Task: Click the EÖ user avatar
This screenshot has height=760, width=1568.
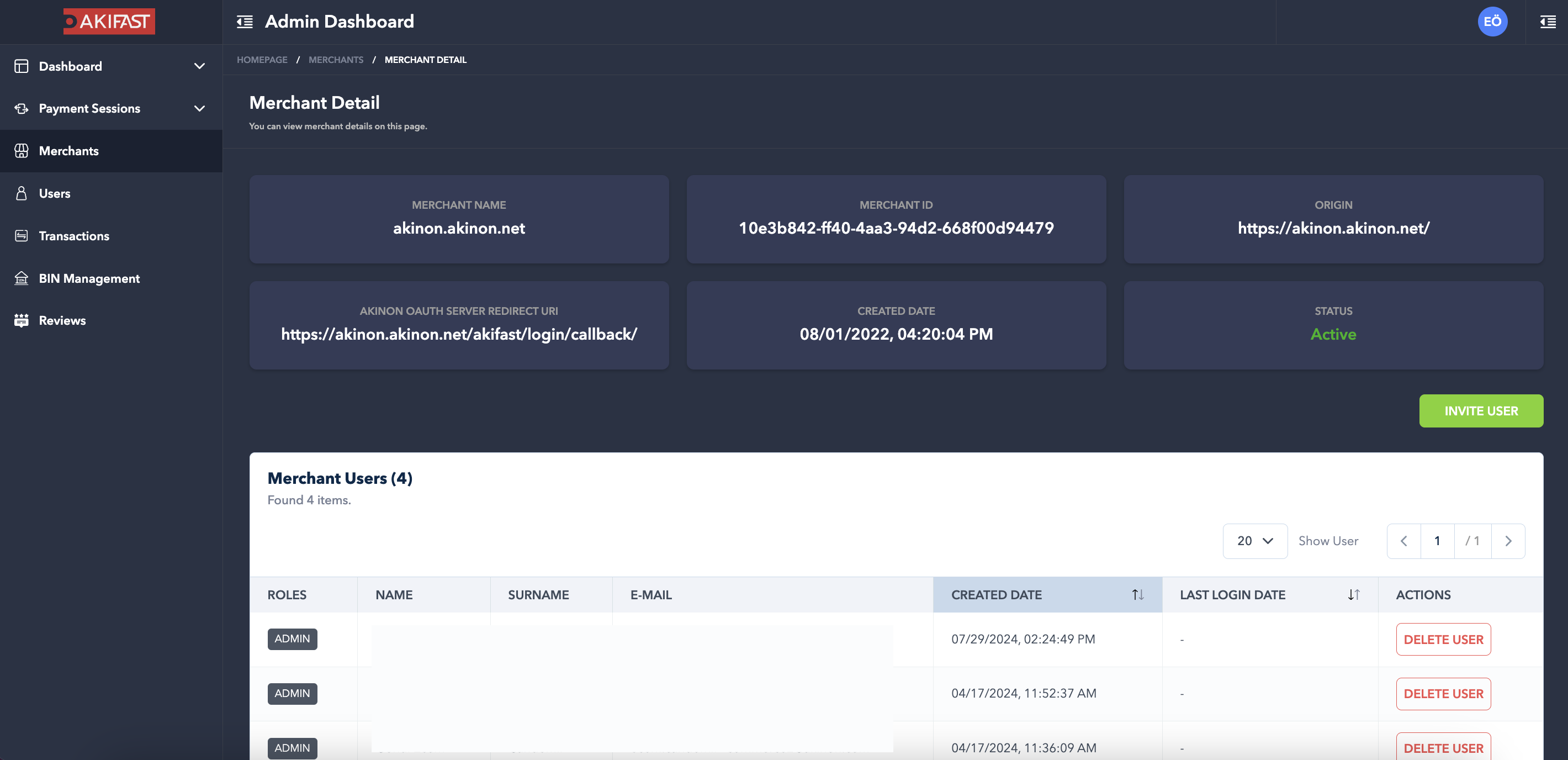Action: pos(1492,22)
